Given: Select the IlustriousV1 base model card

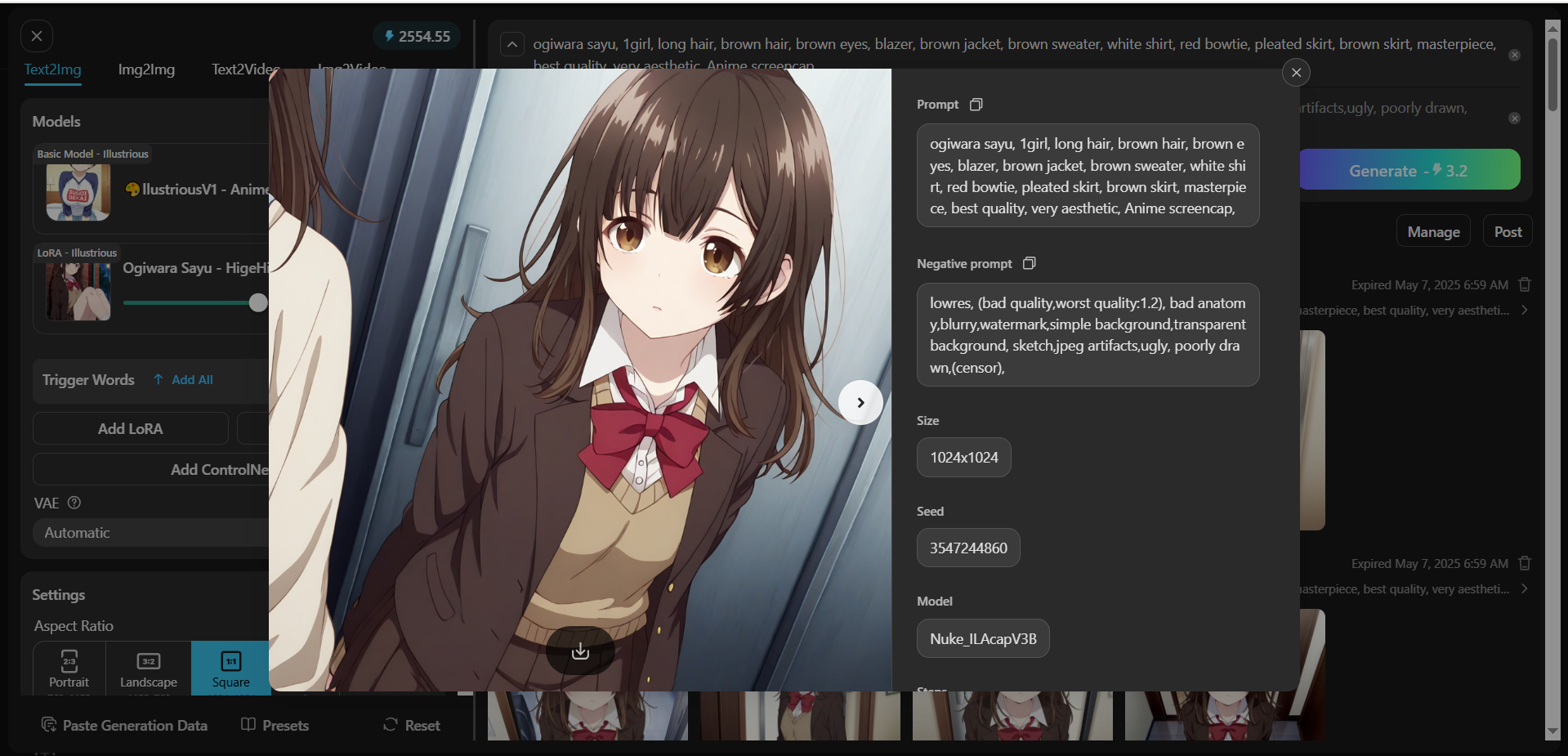Looking at the screenshot, I should (x=151, y=190).
